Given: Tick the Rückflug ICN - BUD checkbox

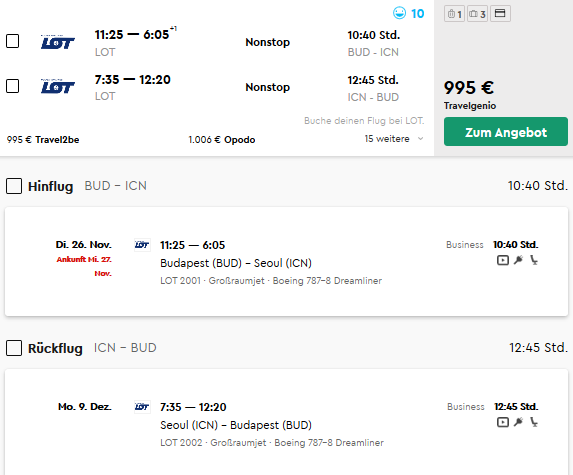Looking at the screenshot, I should tap(14, 348).
